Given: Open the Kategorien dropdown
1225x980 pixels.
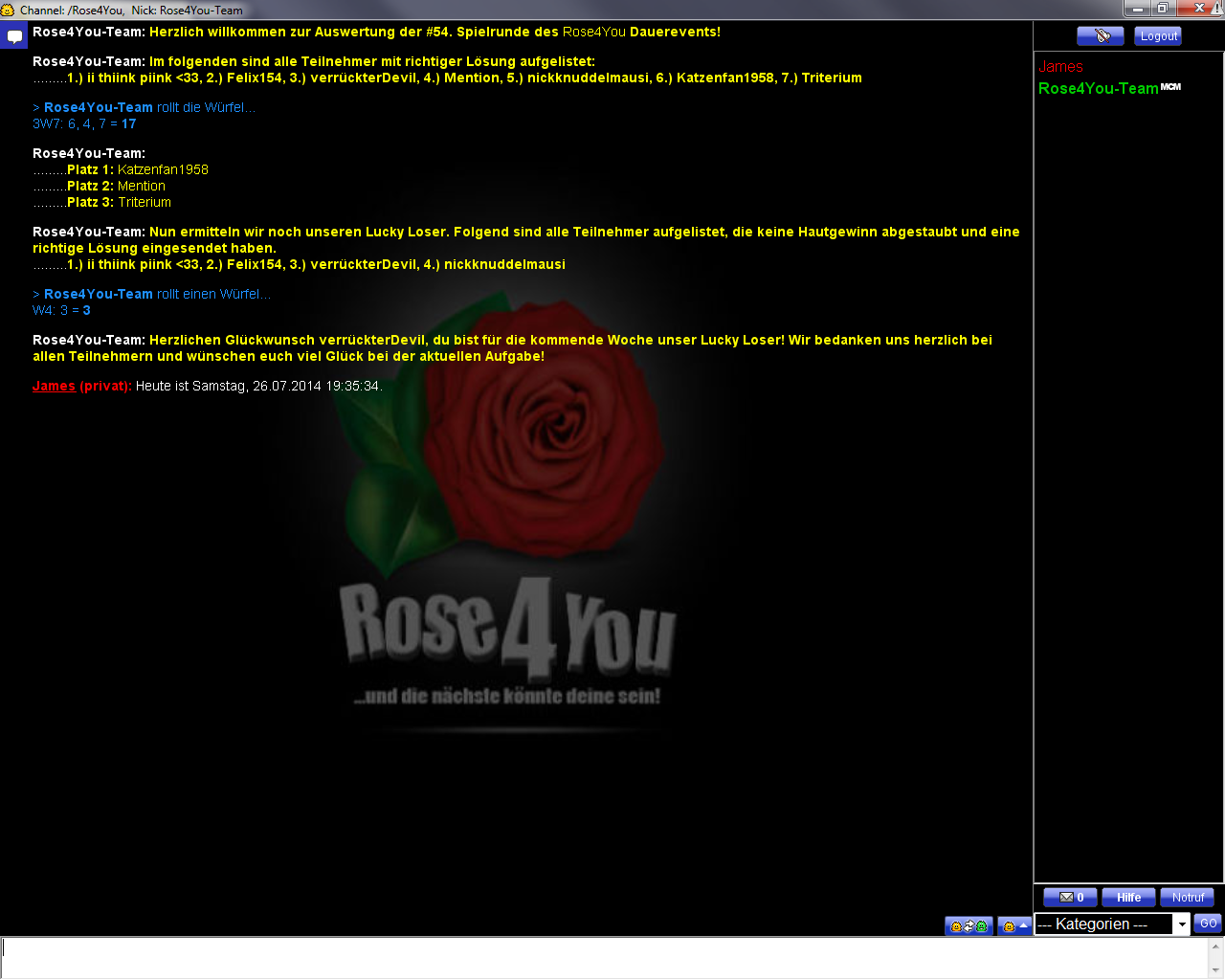Looking at the screenshot, I should click(1112, 924).
